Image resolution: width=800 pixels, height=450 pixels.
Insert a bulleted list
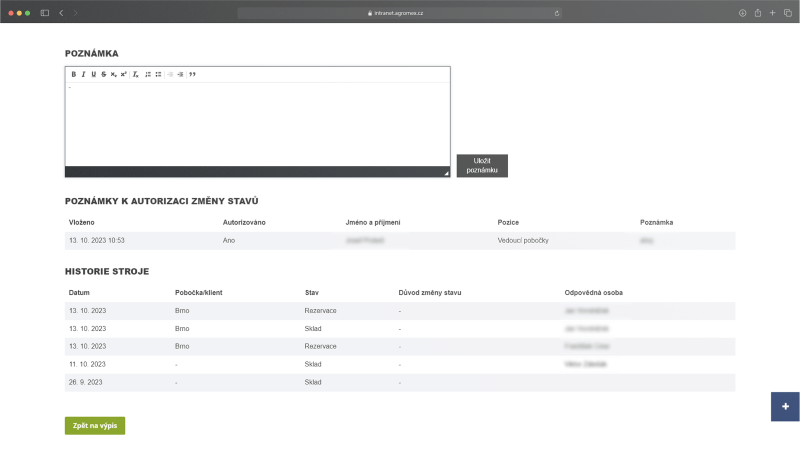click(158, 74)
